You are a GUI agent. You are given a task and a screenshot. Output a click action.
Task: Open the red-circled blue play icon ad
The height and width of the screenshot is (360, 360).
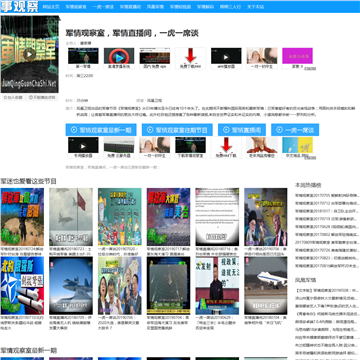tap(119, 56)
